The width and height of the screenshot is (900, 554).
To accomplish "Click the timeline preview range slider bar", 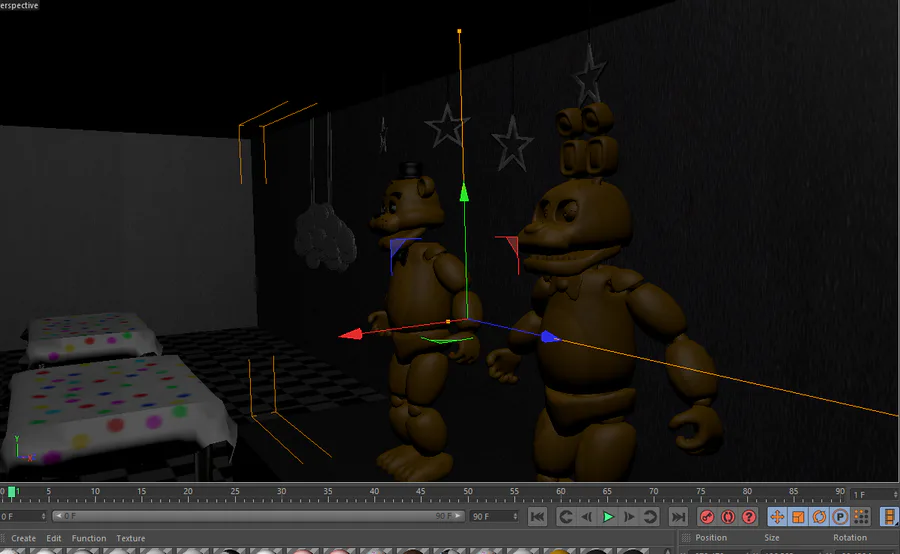I will pyautogui.click(x=258, y=516).
